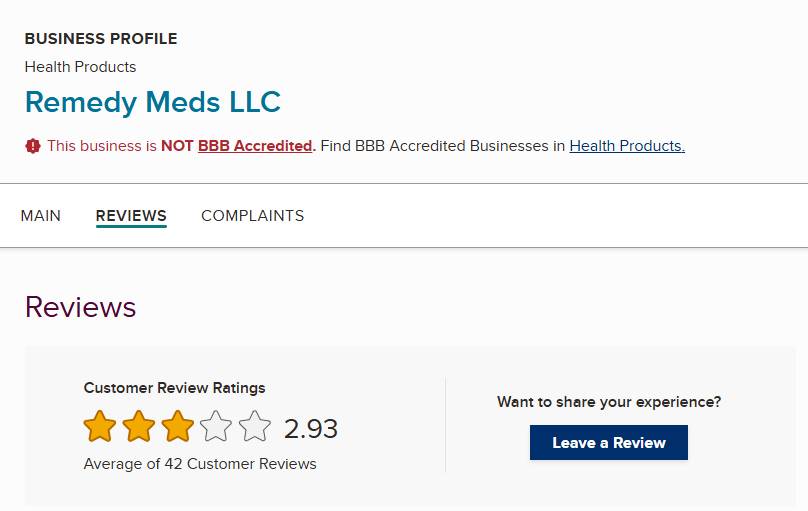Click the Average of 42 Customer Reviews text
The height and width of the screenshot is (511, 808).
(x=200, y=464)
